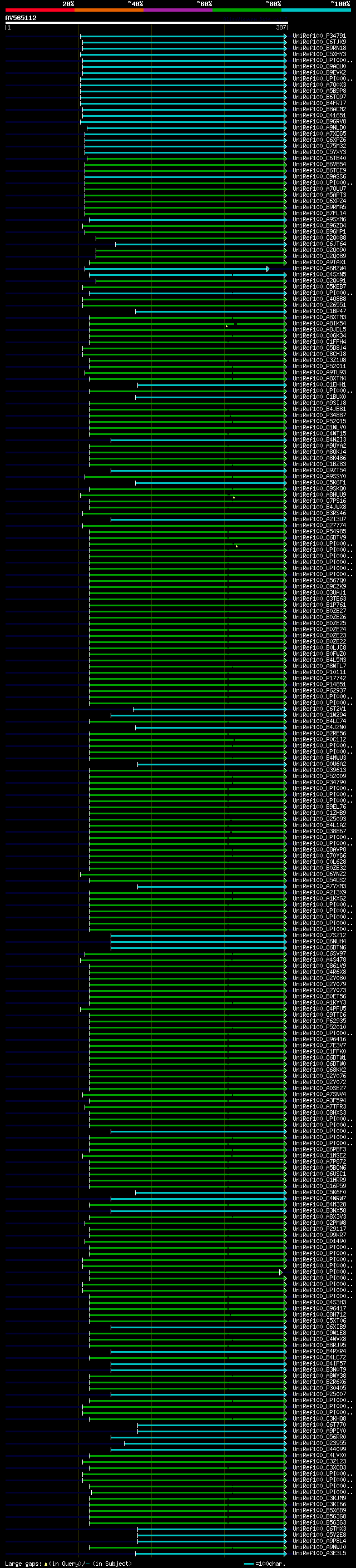Select hit label UniRef100_Q9AQU0
Screen dimensions: 356x1568
[319, 66]
